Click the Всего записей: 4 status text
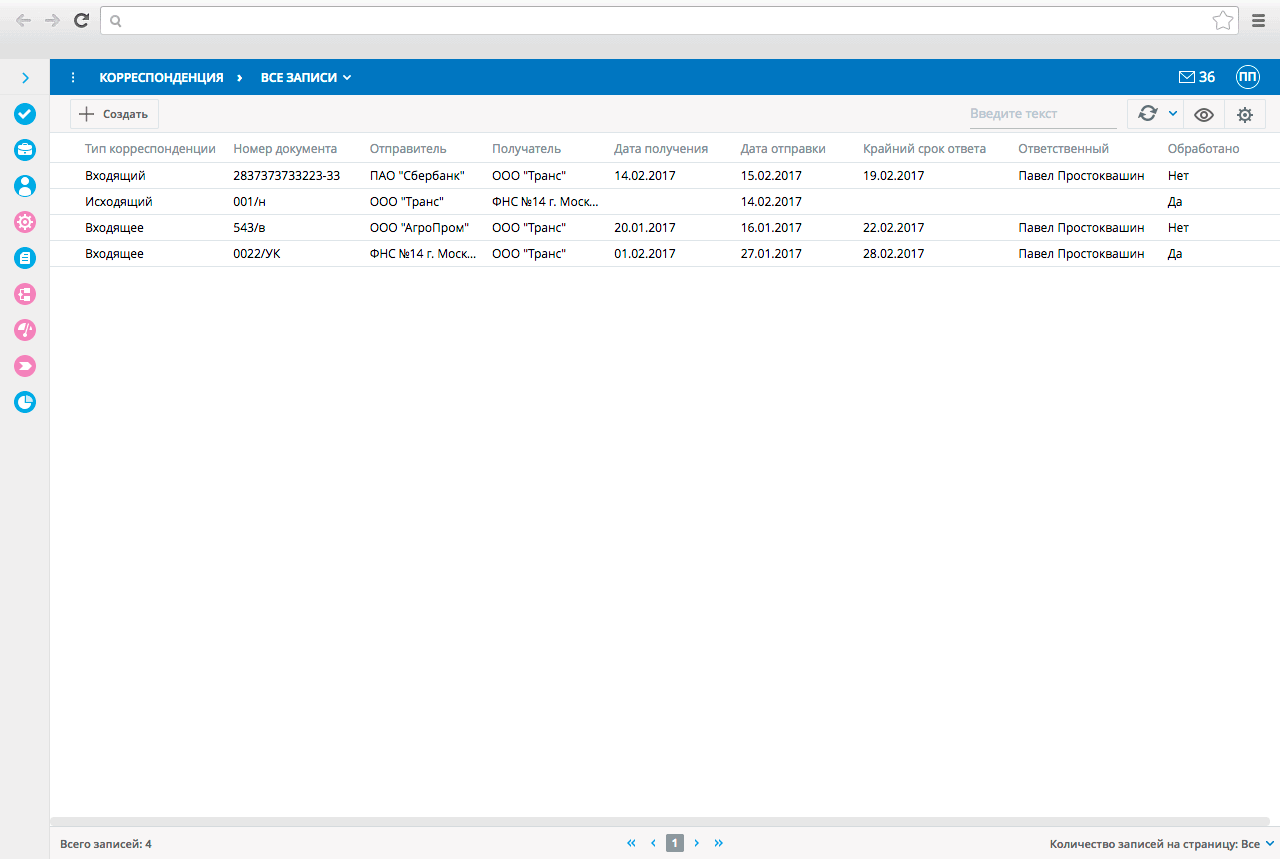Viewport: 1280px width, 859px height. tap(106, 844)
